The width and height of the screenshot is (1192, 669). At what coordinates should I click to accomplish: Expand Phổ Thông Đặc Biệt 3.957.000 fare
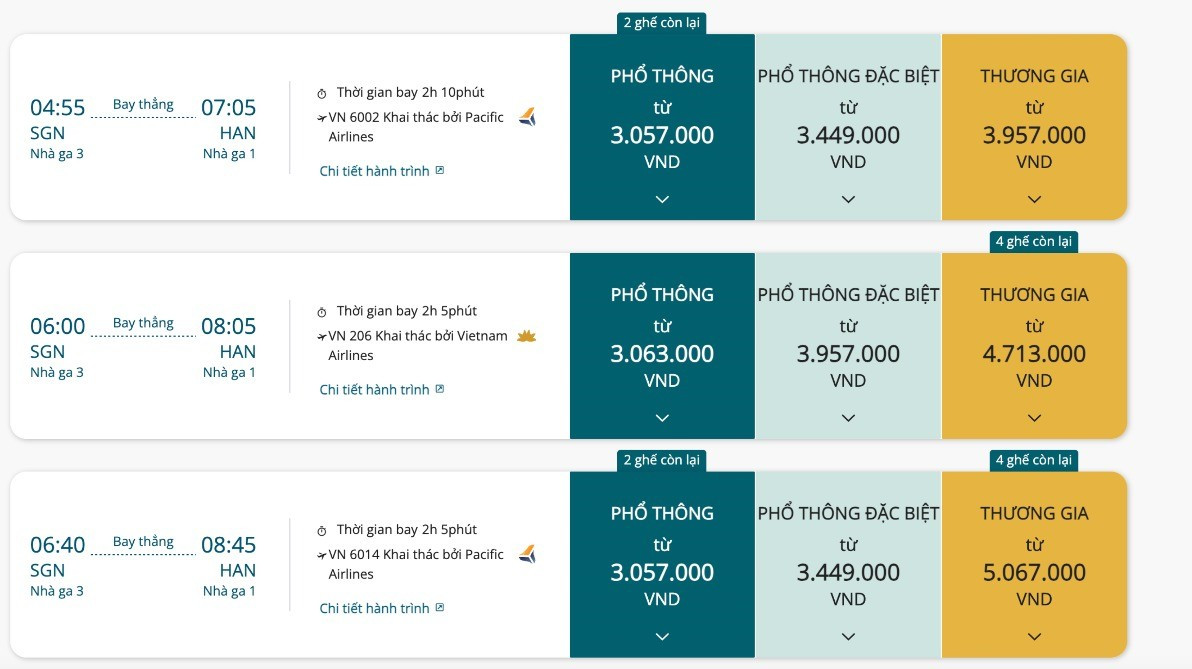pyautogui.click(x=848, y=418)
